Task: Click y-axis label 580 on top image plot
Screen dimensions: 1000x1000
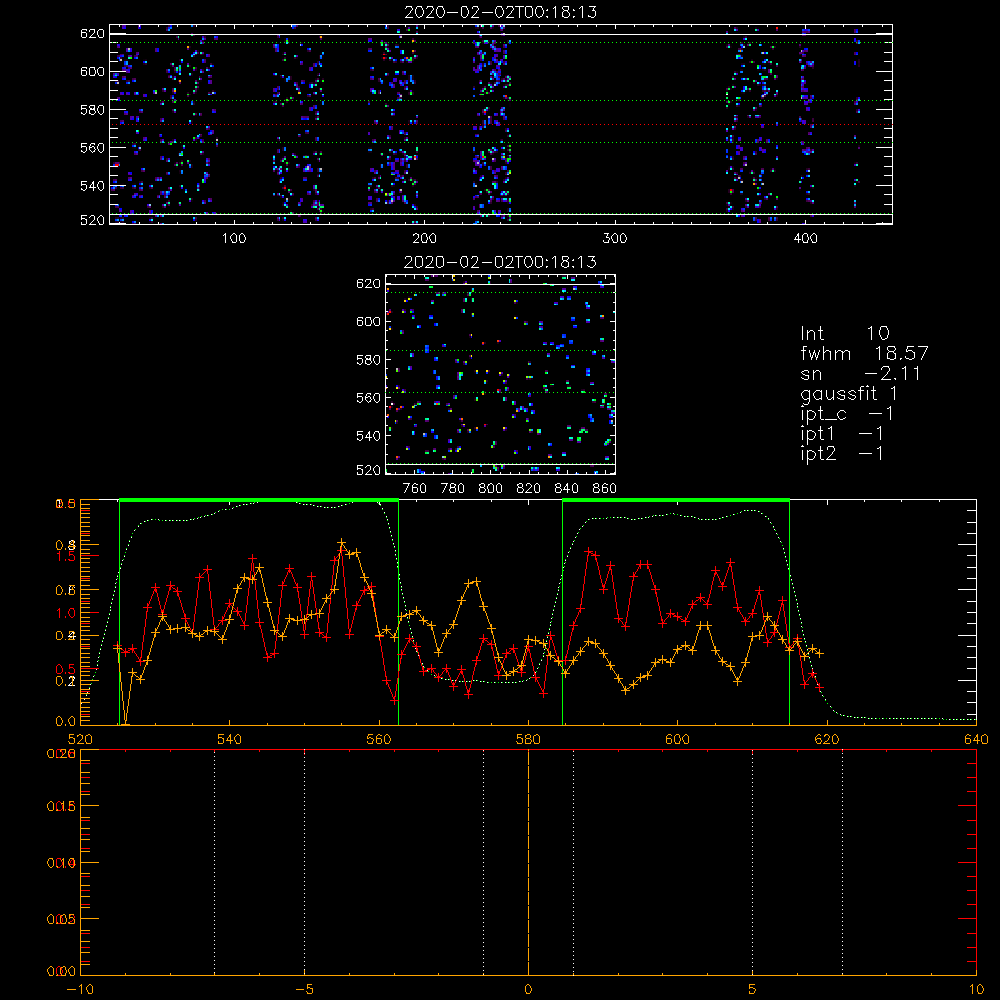Action: [92, 110]
